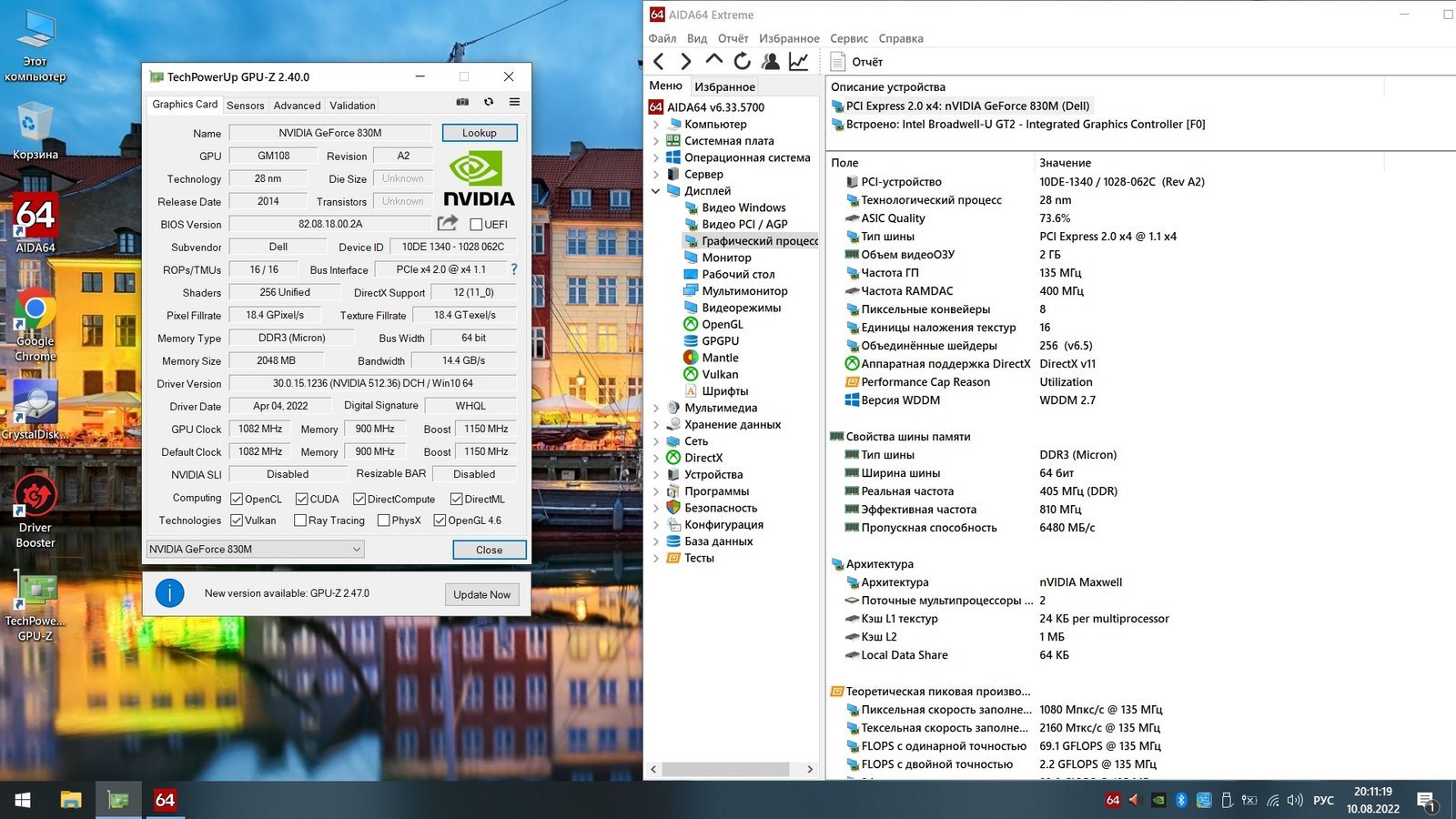Image resolution: width=1456 pixels, height=819 pixels.
Task: Switch to the Advanced tab
Action: (297, 106)
